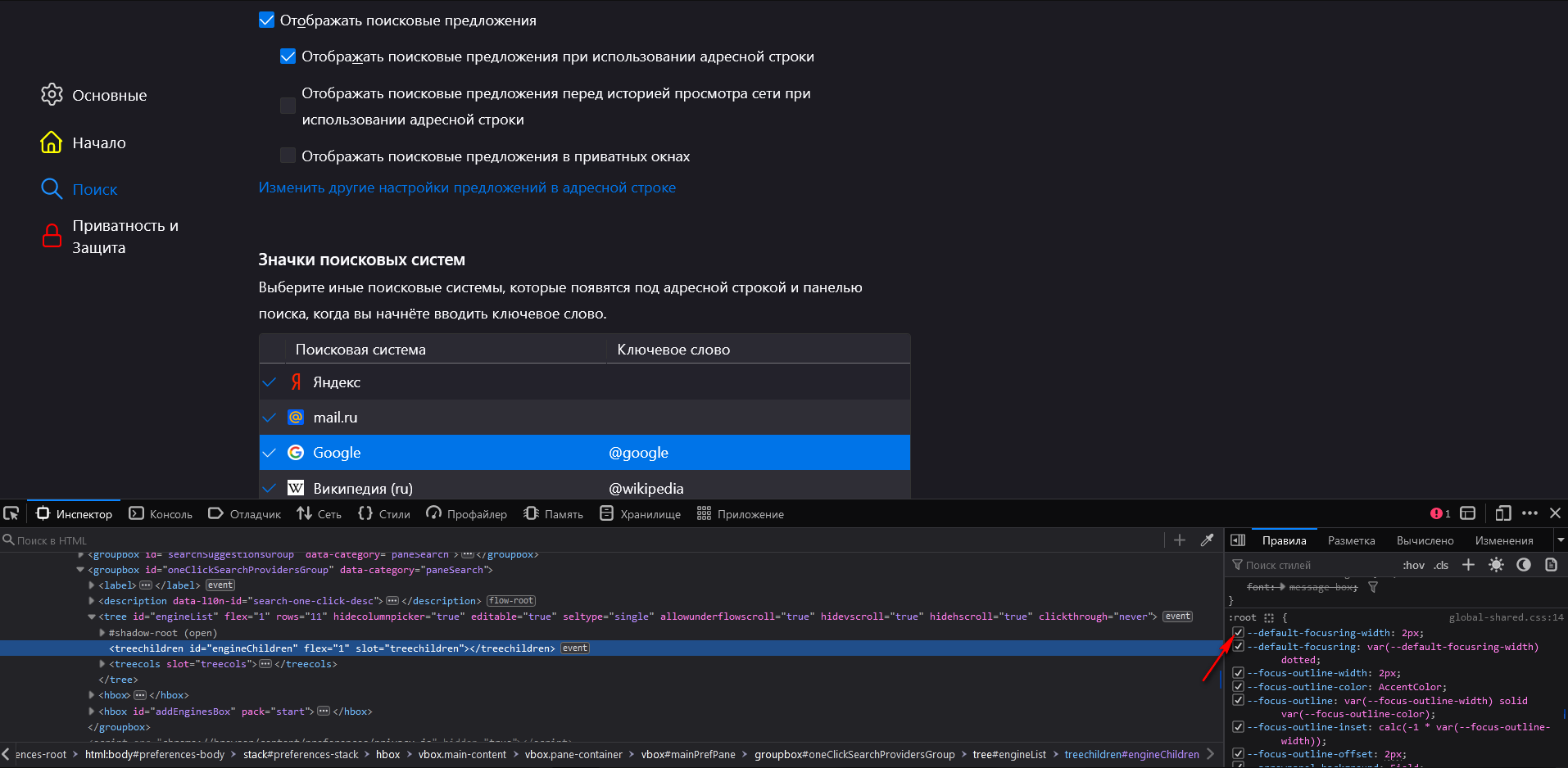Close the developer tools panel

coord(1555,513)
